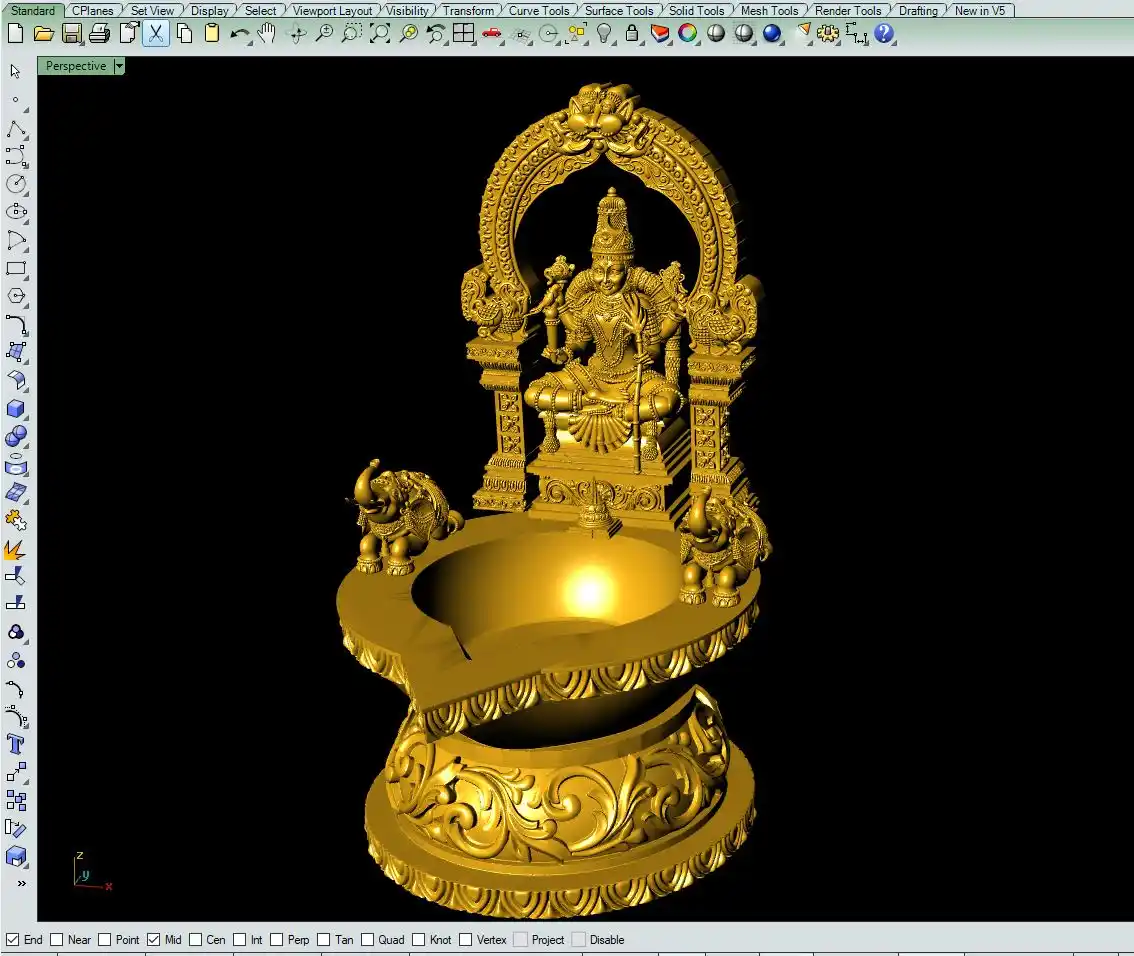The image size is (1134, 956).
Task: Choose the Rectangle drawing tool
Action: pyautogui.click(x=16, y=269)
